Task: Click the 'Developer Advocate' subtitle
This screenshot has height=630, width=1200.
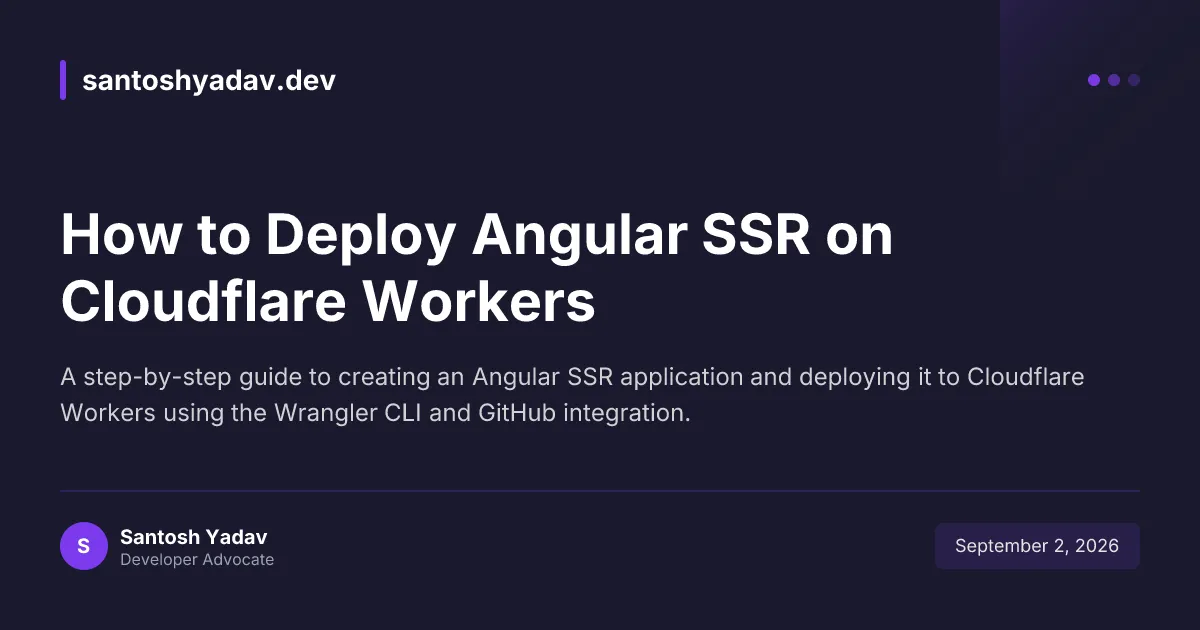Action: pos(197,560)
